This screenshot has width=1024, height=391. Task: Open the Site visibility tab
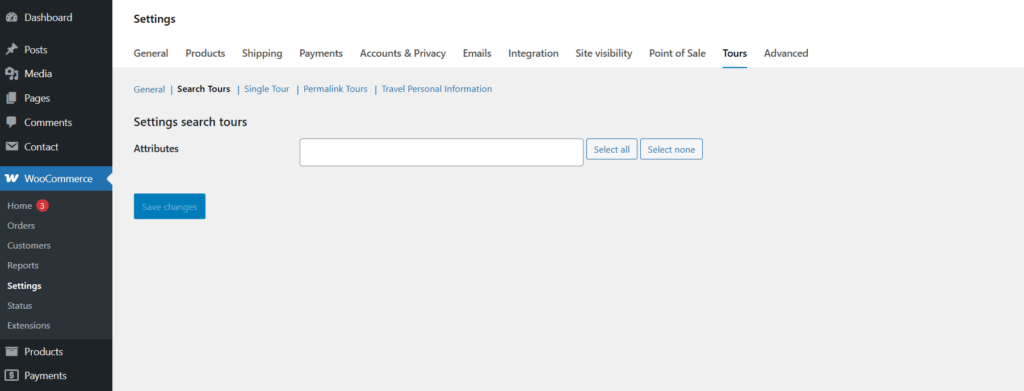coord(603,54)
